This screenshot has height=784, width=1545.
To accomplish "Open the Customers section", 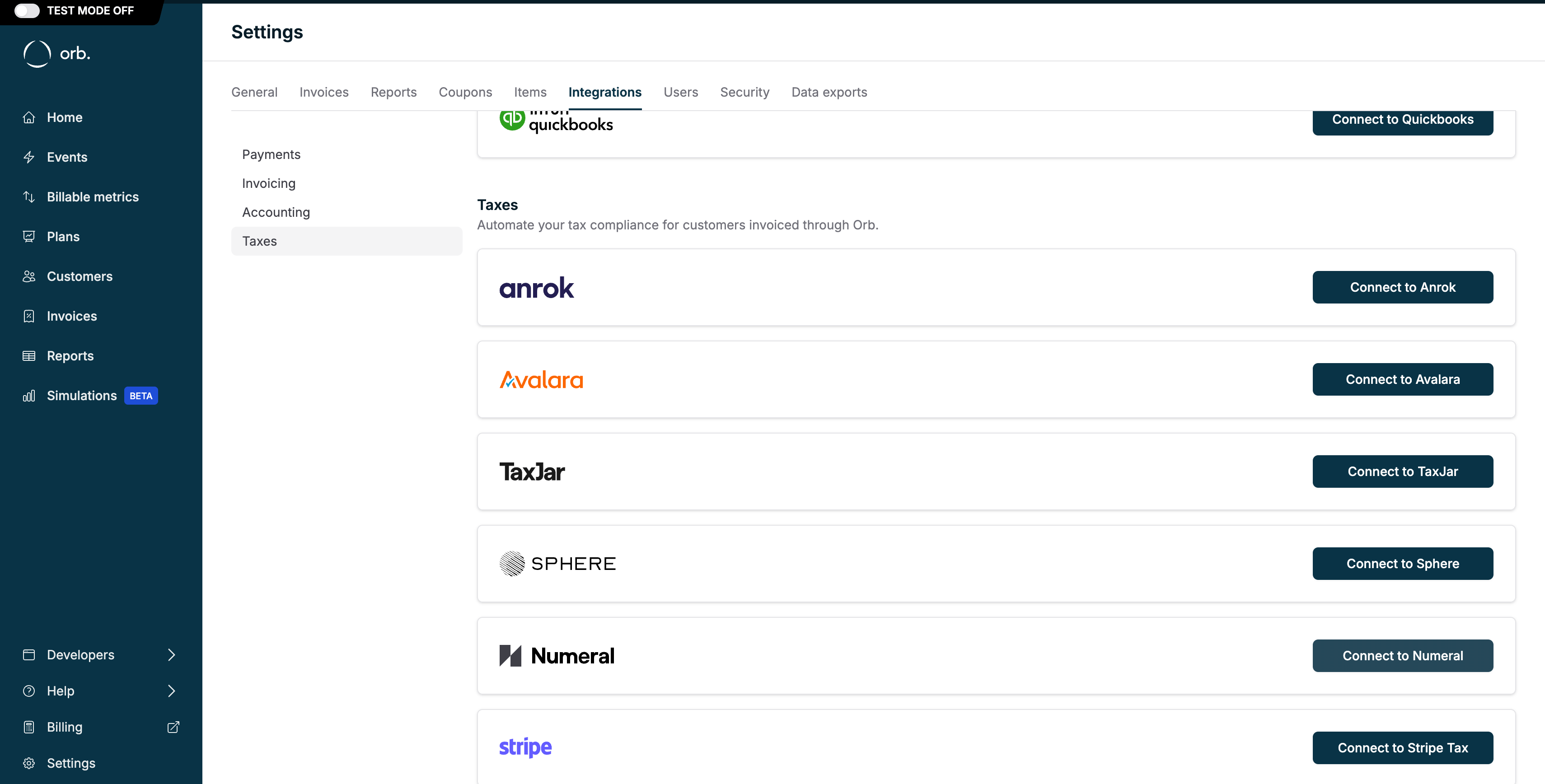I will pos(80,276).
